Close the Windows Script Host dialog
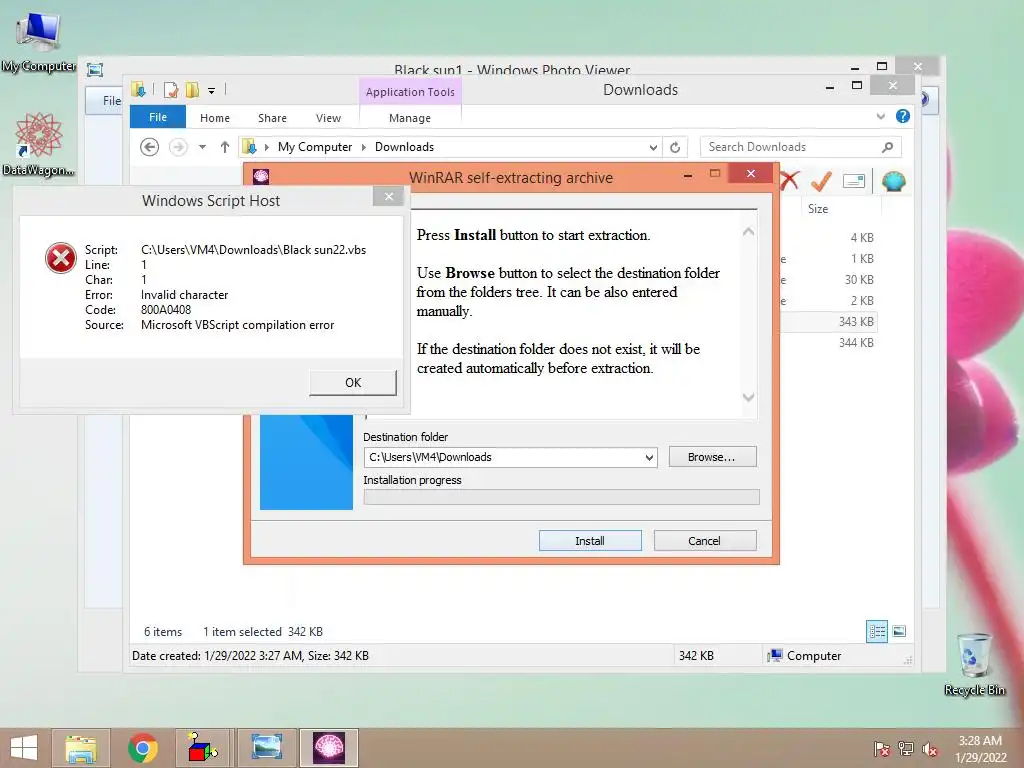The width and height of the screenshot is (1024, 768). (389, 197)
